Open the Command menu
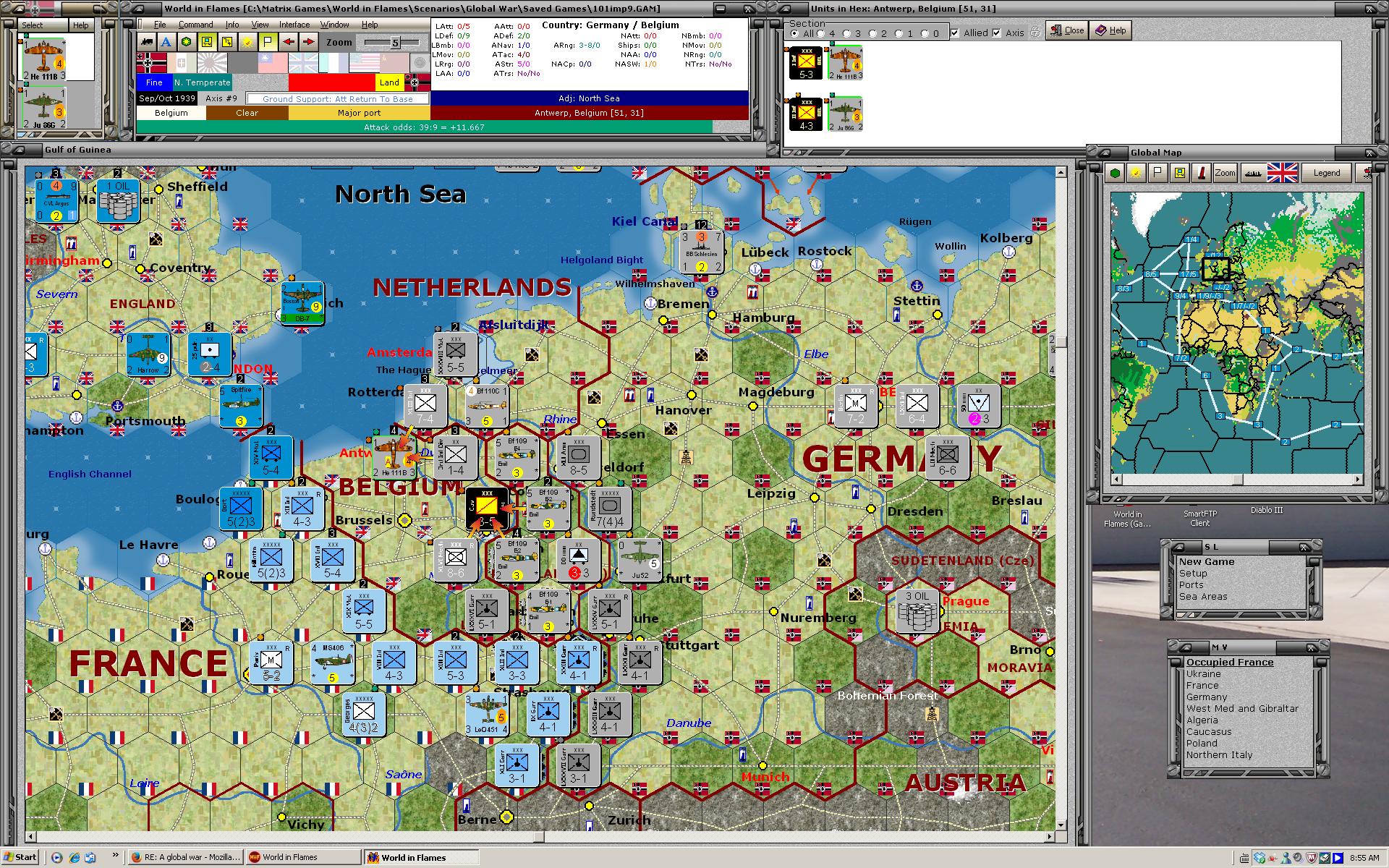 coord(195,25)
